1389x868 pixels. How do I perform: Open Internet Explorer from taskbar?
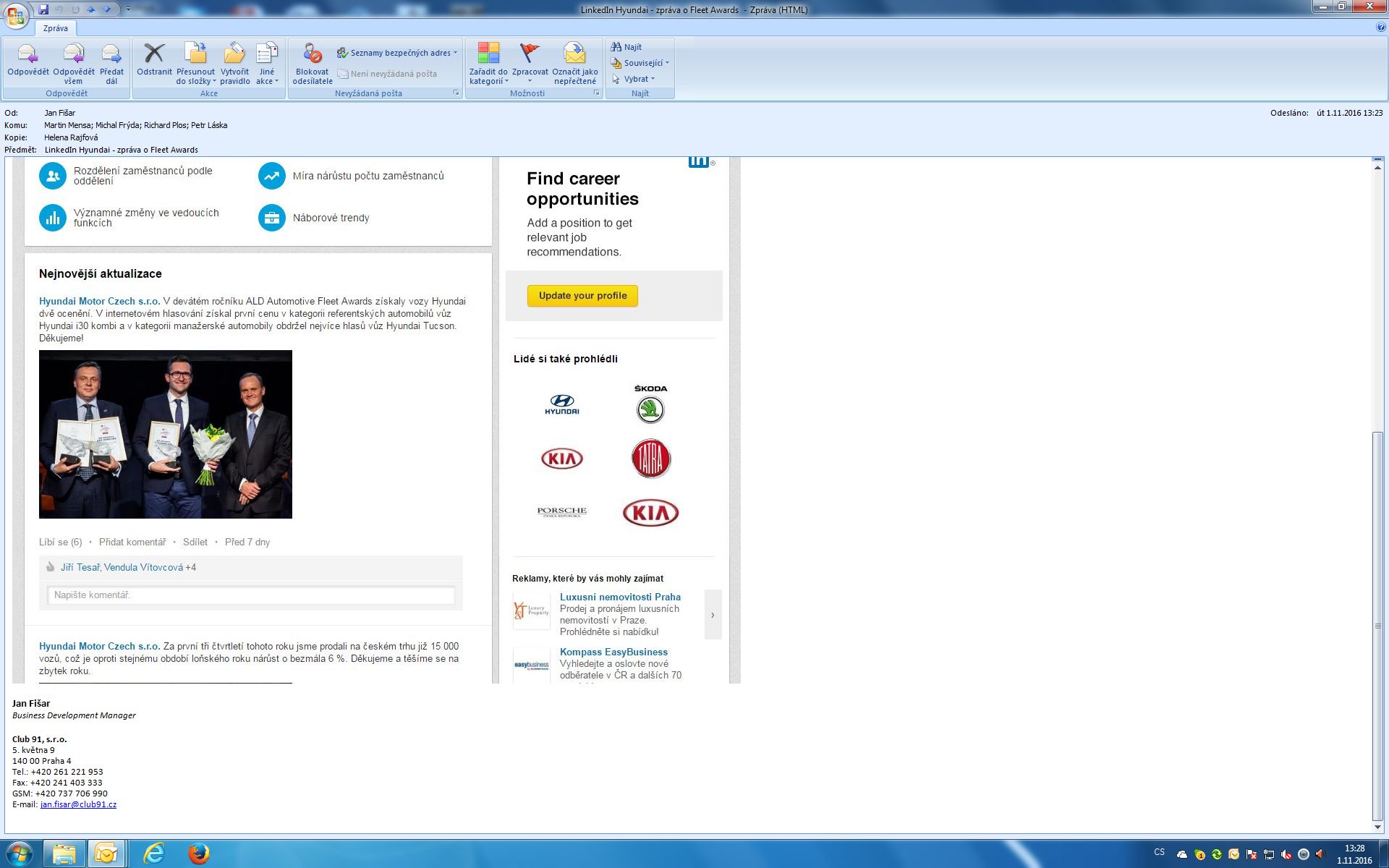coord(154,854)
